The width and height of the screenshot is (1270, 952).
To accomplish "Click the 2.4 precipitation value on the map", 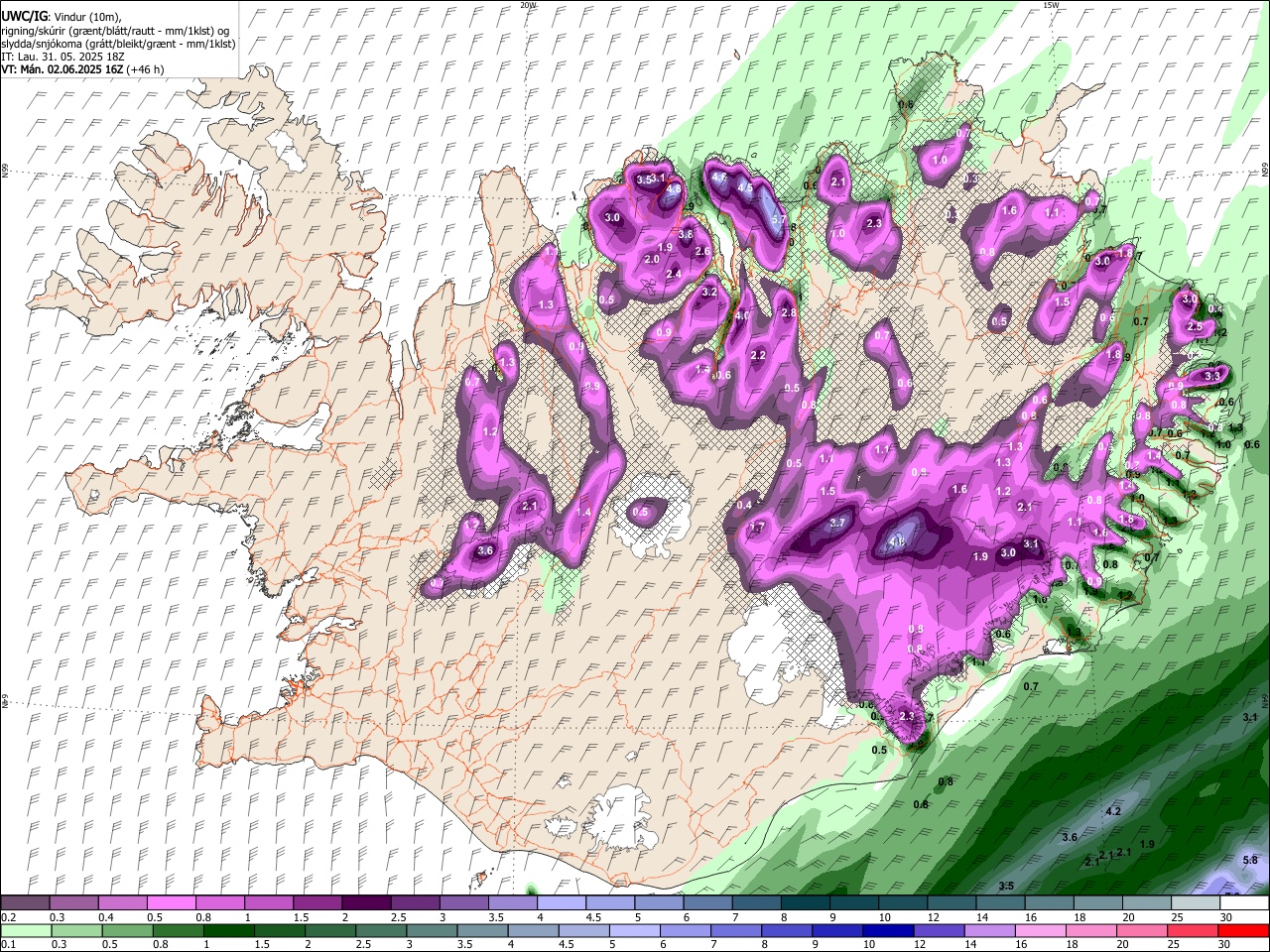I will [x=674, y=274].
